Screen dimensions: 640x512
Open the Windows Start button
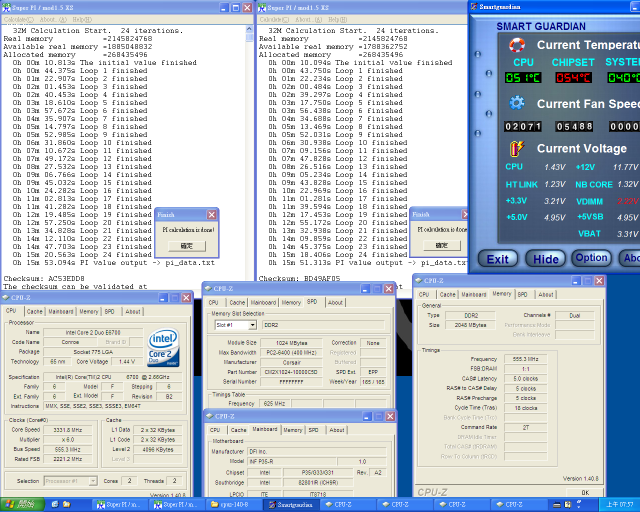(22, 505)
